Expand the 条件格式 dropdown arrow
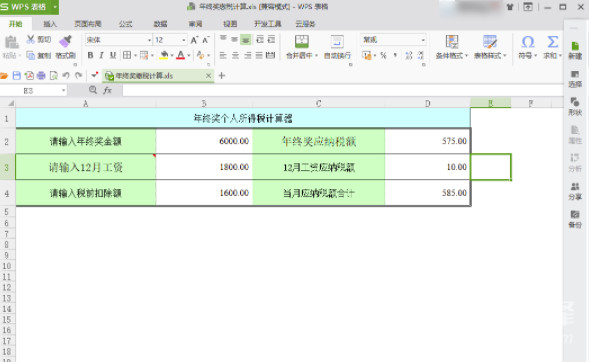The width and height of the screenshot is (589, 362). 466,56
